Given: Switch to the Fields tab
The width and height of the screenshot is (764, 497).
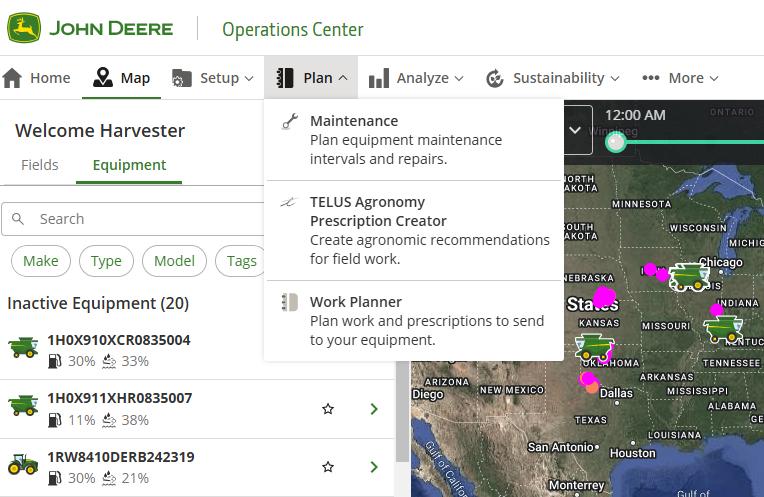Looking at the screenshot, I should point(40,165).
